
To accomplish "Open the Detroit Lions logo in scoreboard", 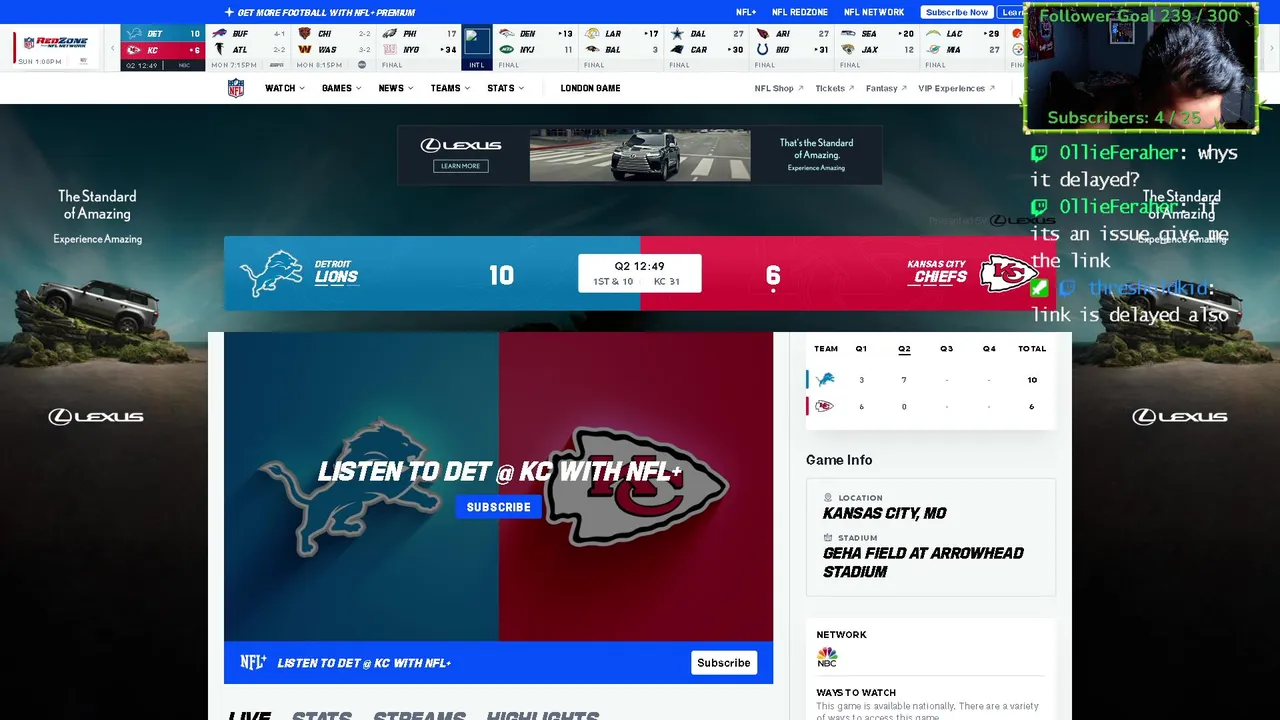I will (x=271, y=274).
